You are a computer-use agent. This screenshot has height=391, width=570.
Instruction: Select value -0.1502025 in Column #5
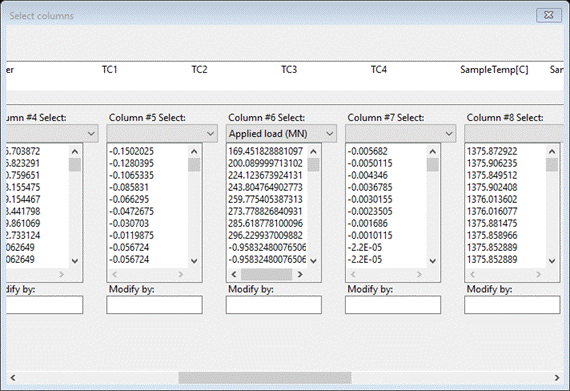[x=132, y=151]
